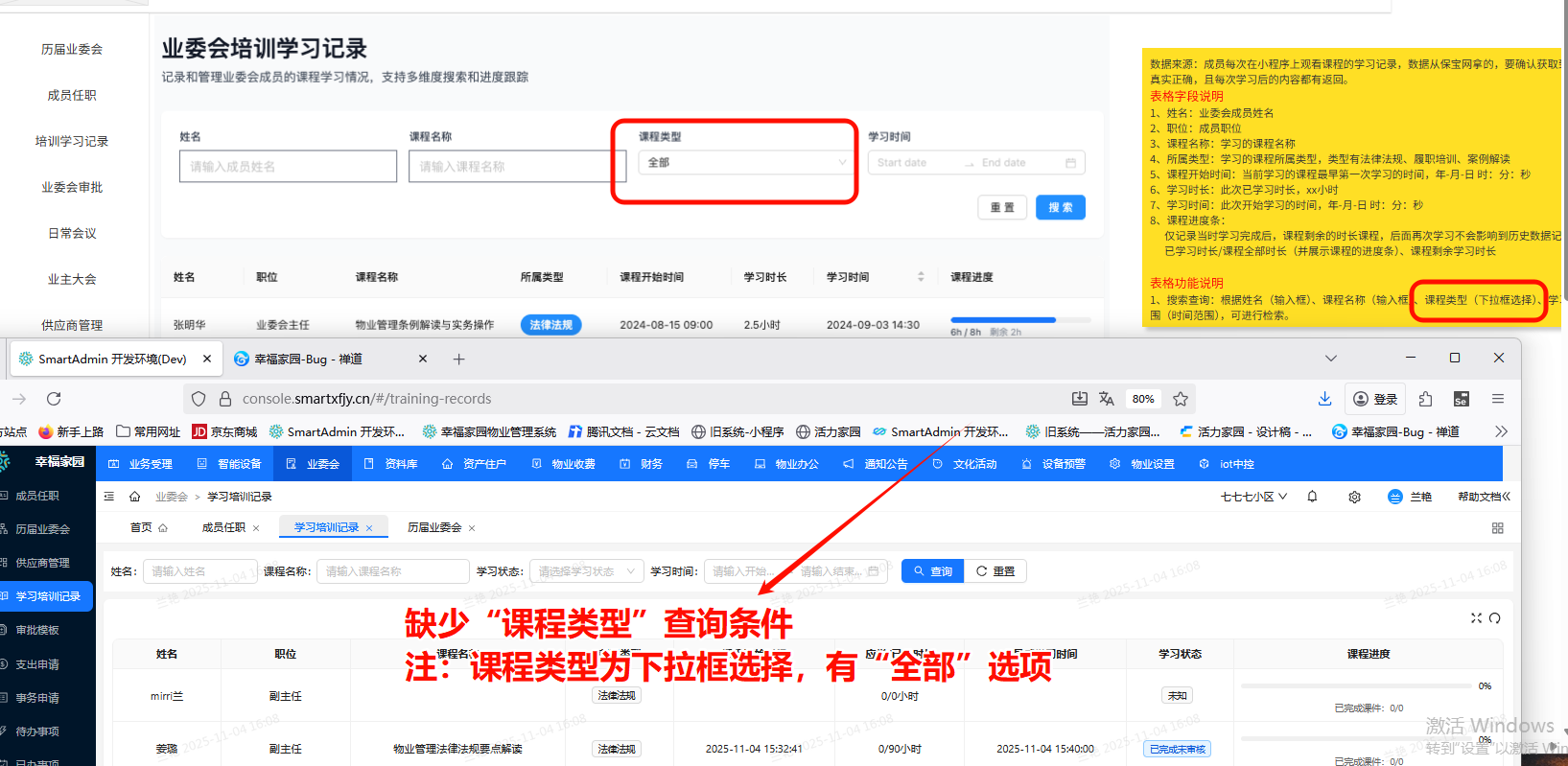Click the 登录 sign-in button in browser
Viewport: 1568px width, 766px height.
pos(1375,399)
